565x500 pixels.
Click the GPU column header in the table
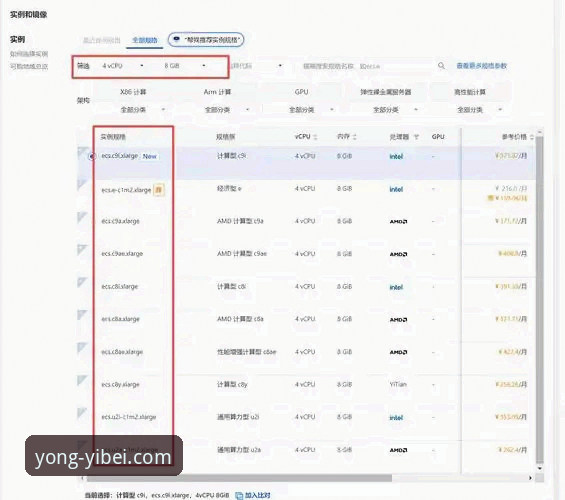coord(438,137)
